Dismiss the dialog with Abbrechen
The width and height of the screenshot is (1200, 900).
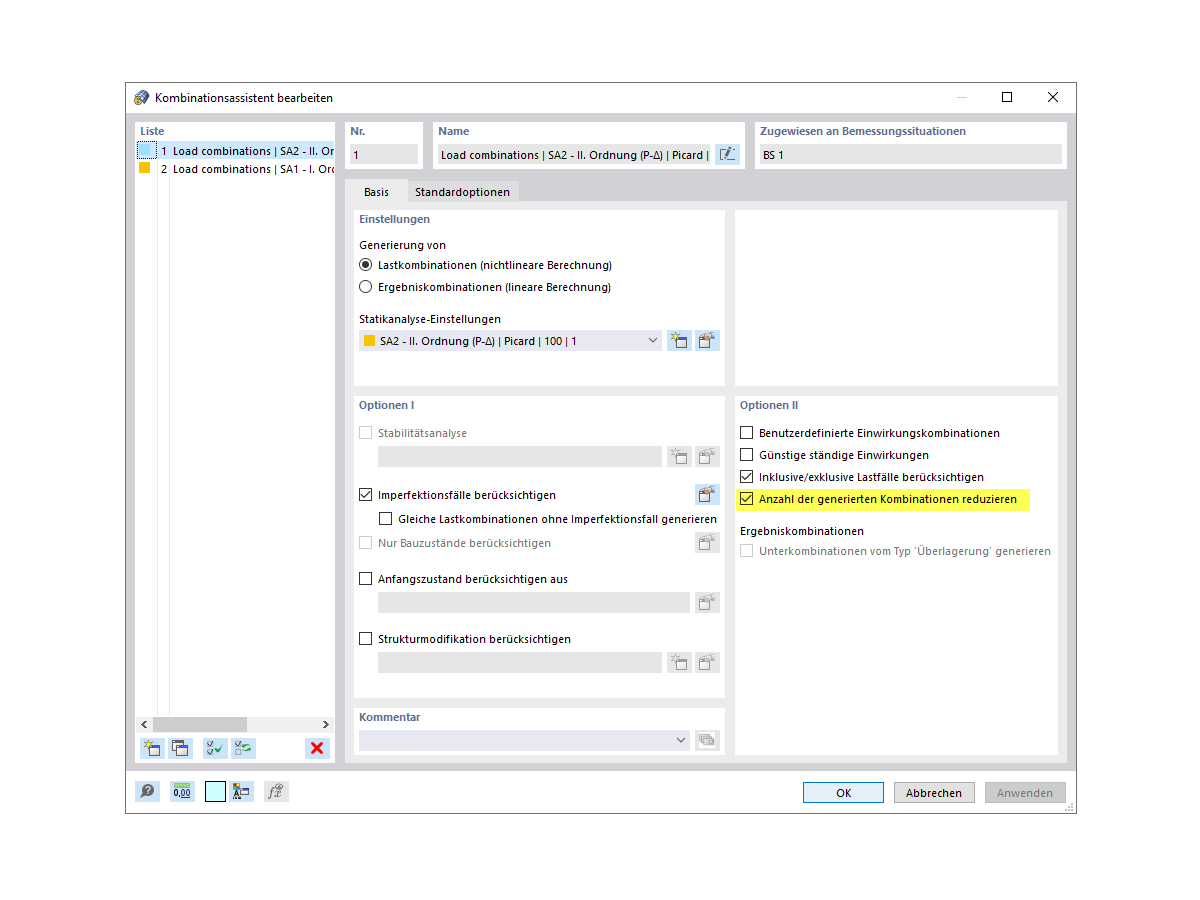point(933,792)
